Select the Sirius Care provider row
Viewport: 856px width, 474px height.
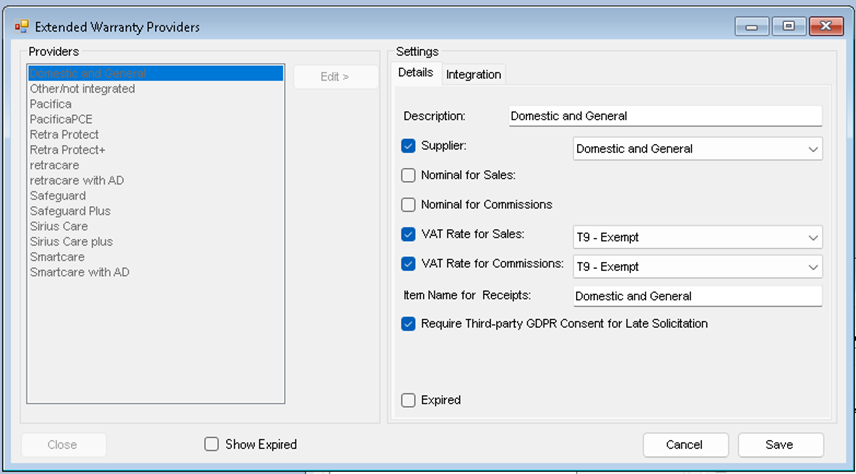(x=156, y=226)
